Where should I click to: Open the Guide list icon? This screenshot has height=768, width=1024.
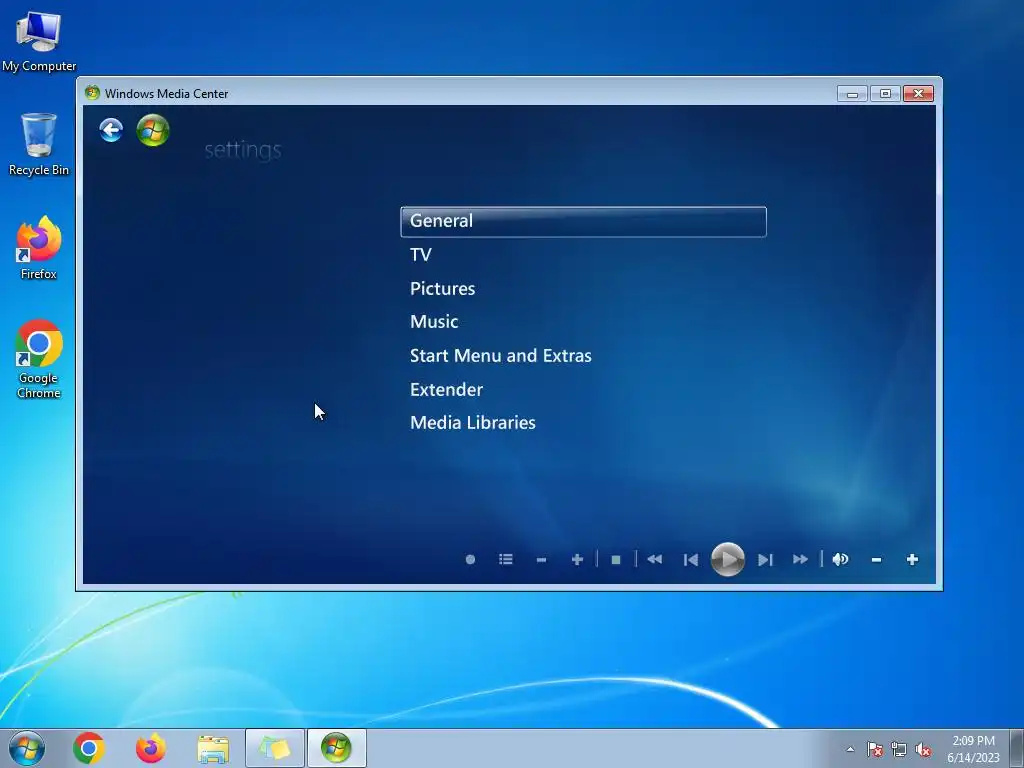[x=505, y=560]
